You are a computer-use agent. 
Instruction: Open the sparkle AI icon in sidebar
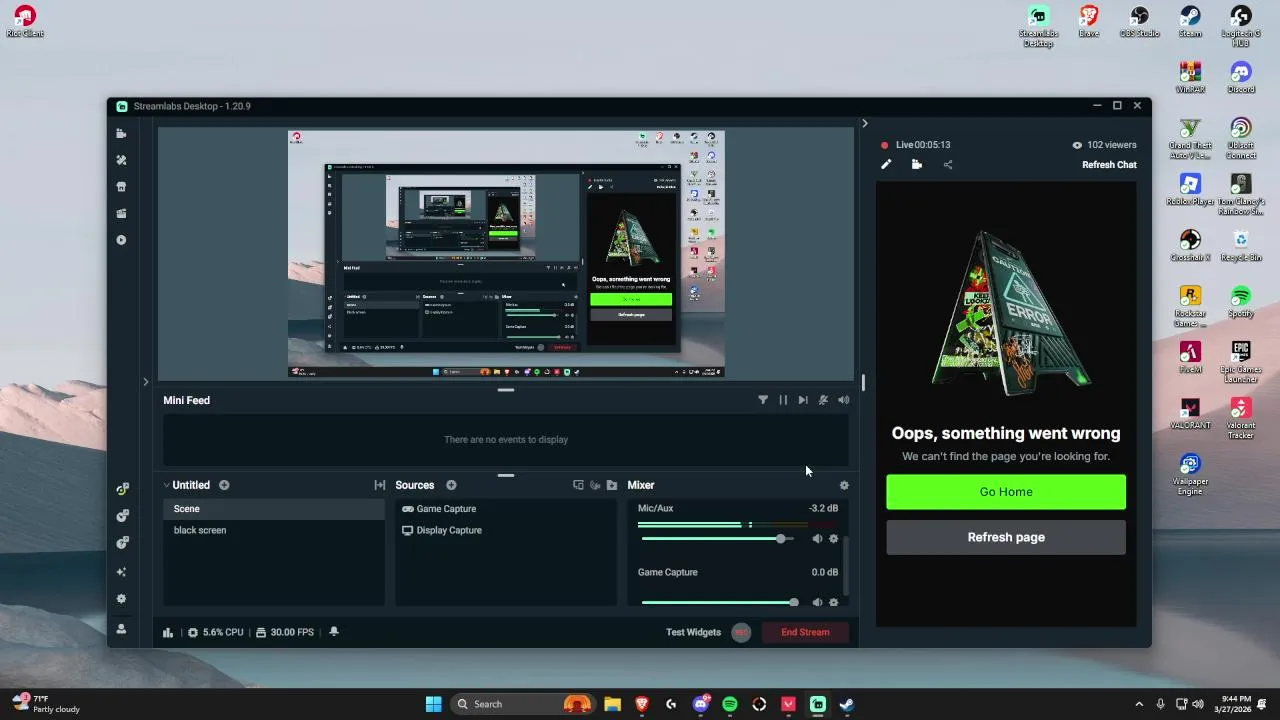tap(121, 572)
